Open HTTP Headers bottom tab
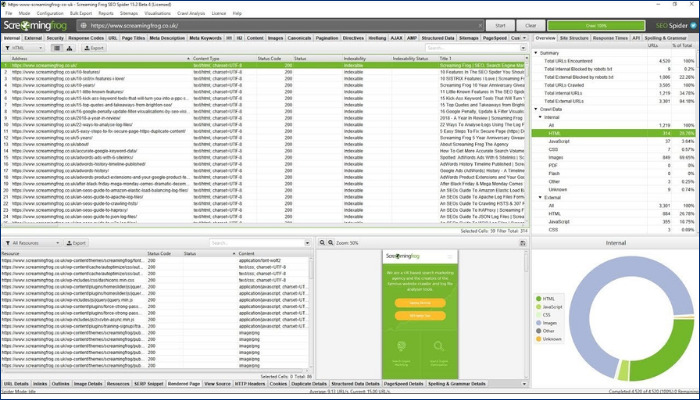The height and width of the screenshot is (400, 700). click(x=250, y=383)
